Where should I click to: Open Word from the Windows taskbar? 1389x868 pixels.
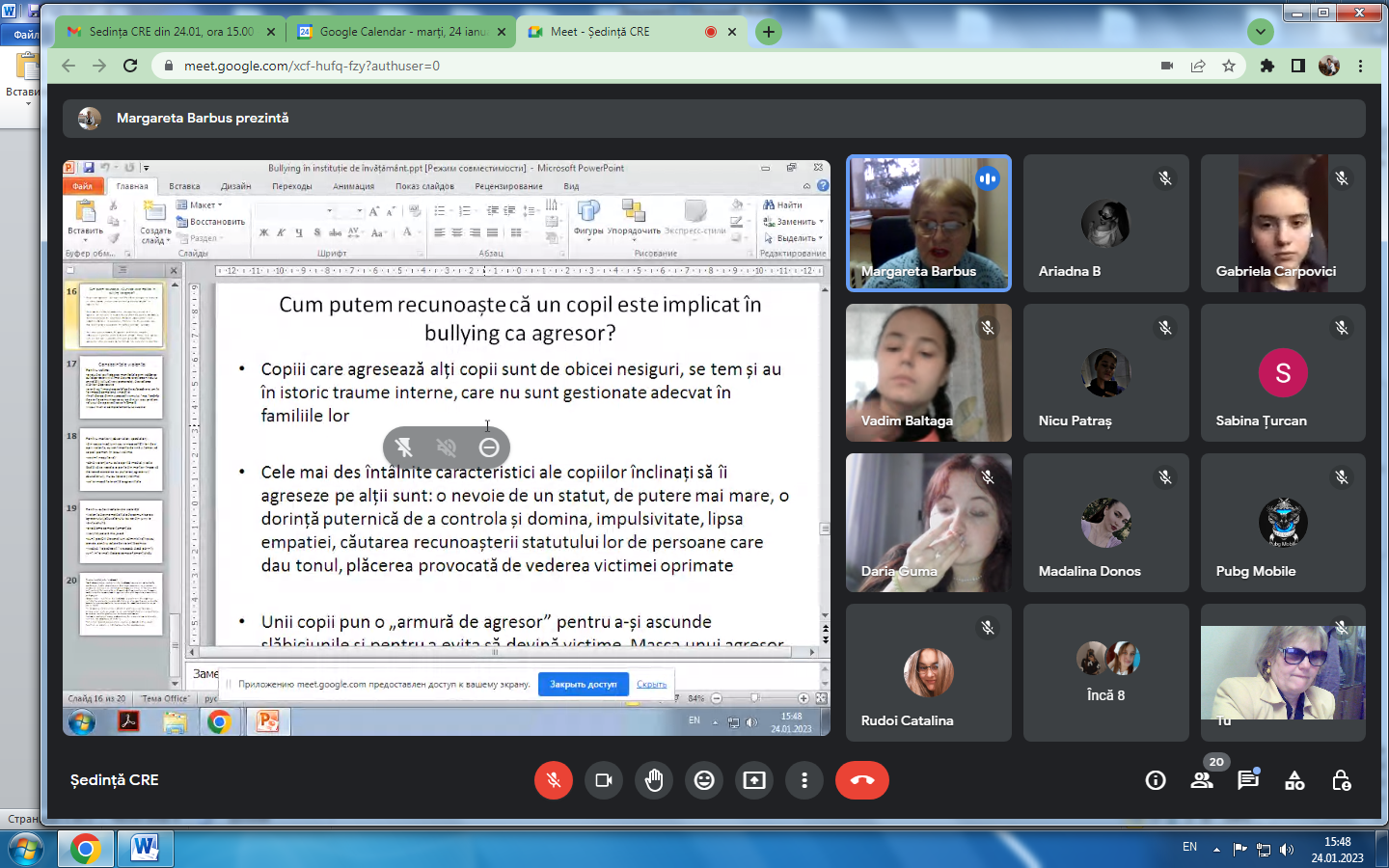click(x=145, y=849)
